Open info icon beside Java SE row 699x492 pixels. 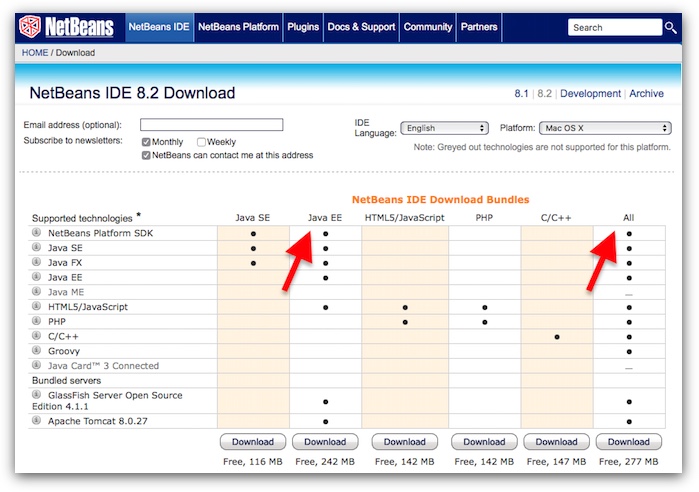point(37,247)
